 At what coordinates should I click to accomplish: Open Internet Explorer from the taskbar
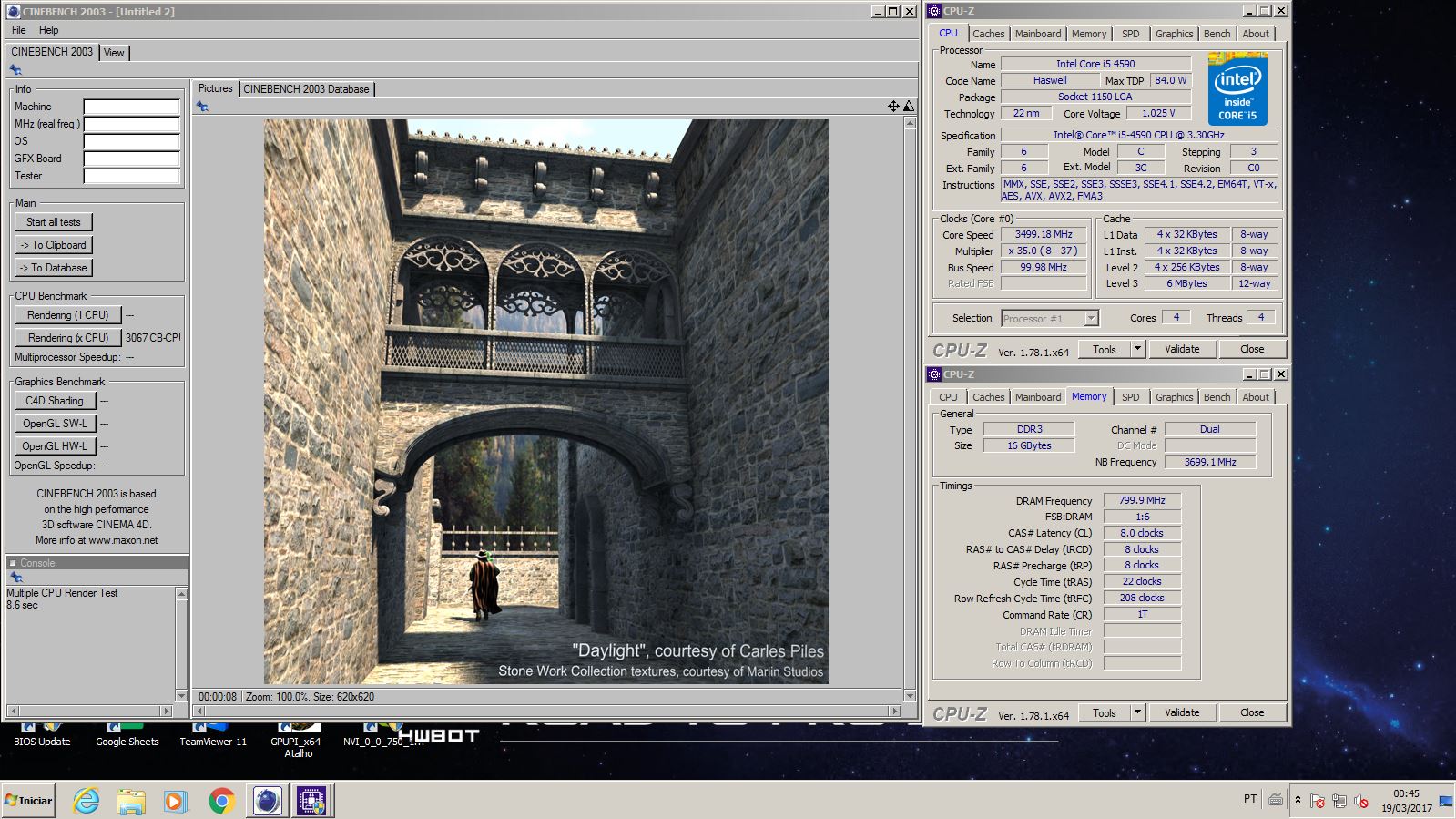(87, 801)
